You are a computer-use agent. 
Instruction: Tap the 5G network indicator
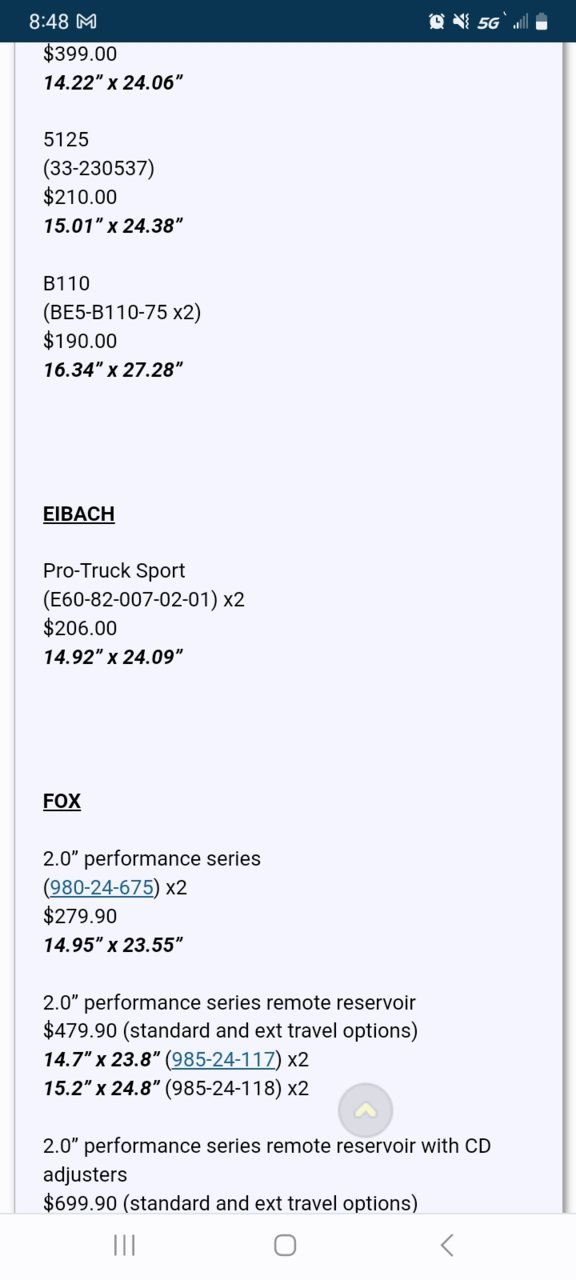click(x=489, y=21)
